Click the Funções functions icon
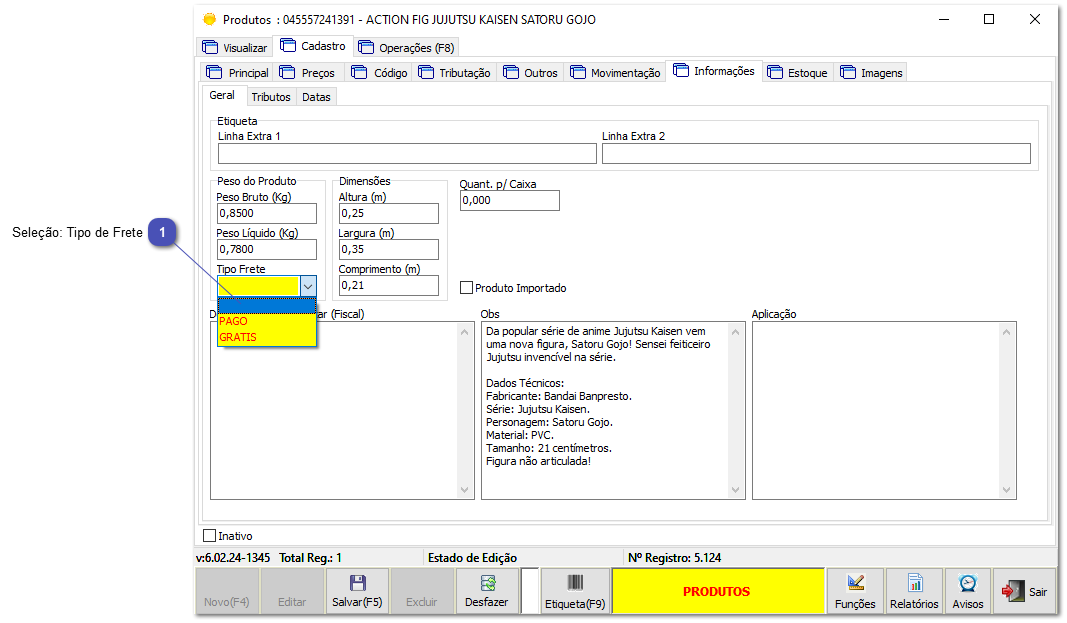The image size is (1067, 623). coord(855,590)
